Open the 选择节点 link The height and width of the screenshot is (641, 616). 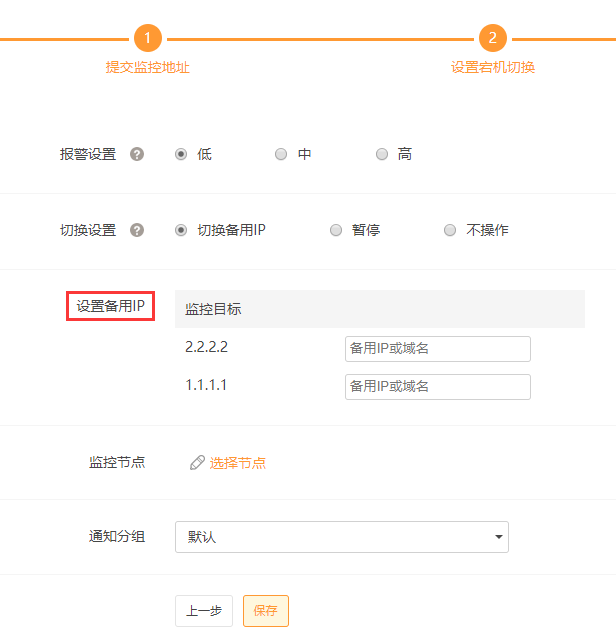[x=238, y=463]
